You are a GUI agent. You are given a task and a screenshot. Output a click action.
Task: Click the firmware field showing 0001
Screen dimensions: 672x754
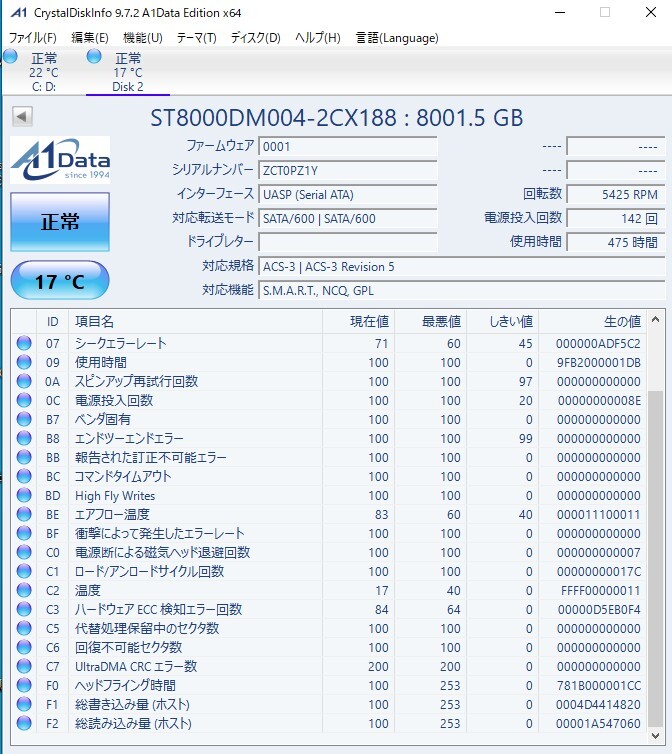point(348,147)
